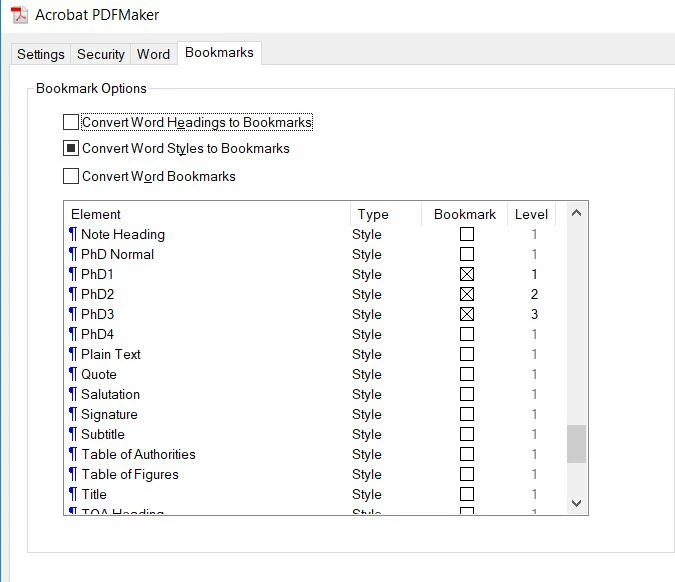The width and height of the screenshot is (675, 582).
Task: Click the paragraph icon beside PhD3
Action: coord(73,314)
